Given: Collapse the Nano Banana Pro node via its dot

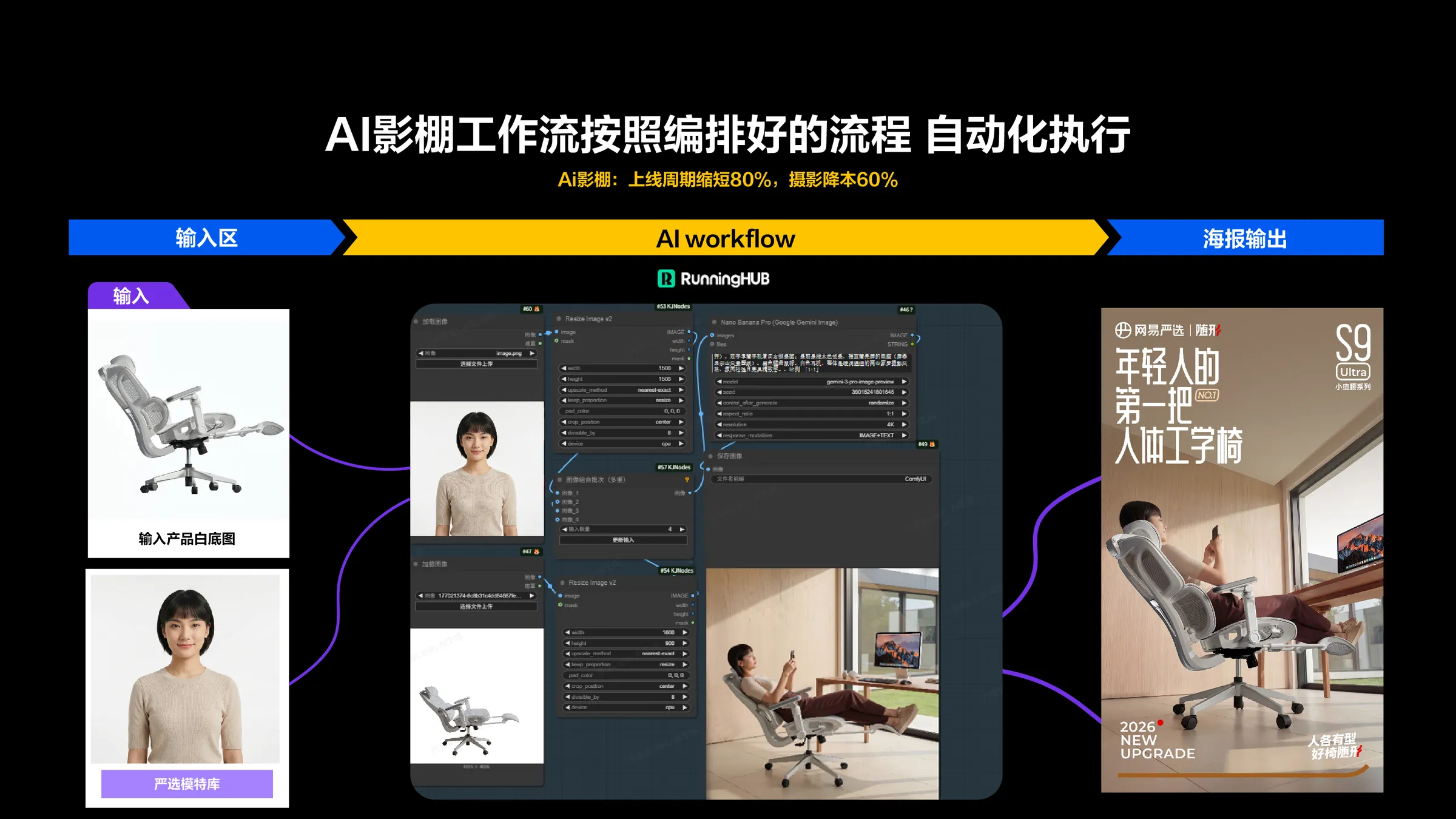Looking at the screenshot, I should [714, 322].
